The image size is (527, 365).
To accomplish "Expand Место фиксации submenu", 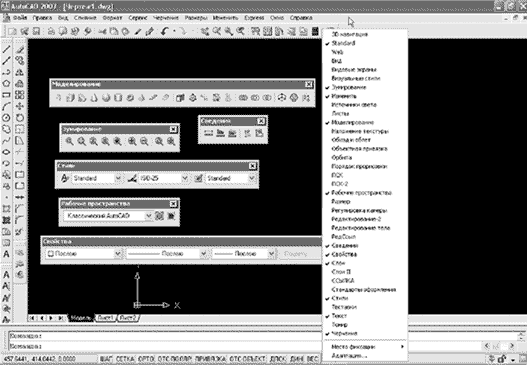I will (x=365, y=347).
